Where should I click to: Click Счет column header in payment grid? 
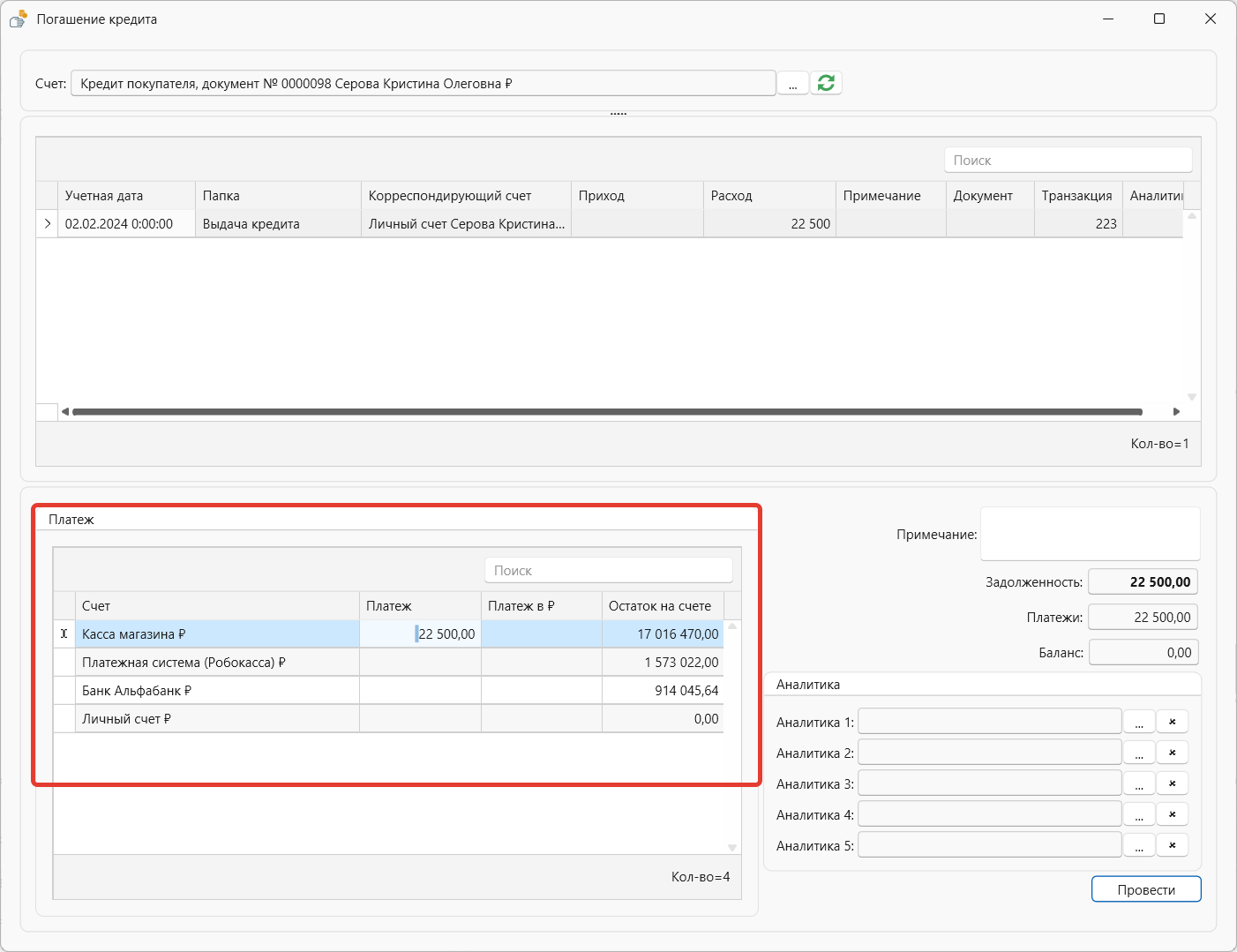tap(217, 605)
